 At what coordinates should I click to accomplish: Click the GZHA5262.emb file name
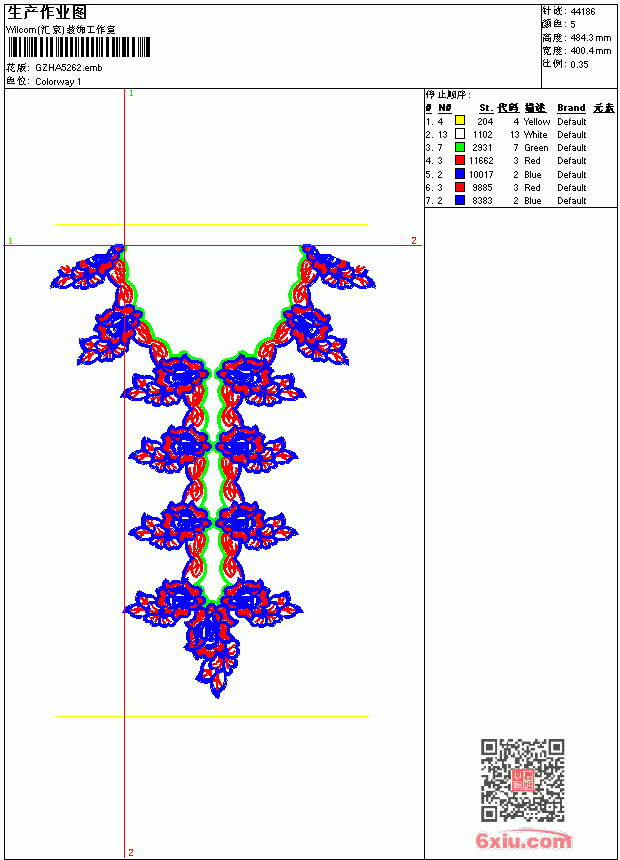69,67
